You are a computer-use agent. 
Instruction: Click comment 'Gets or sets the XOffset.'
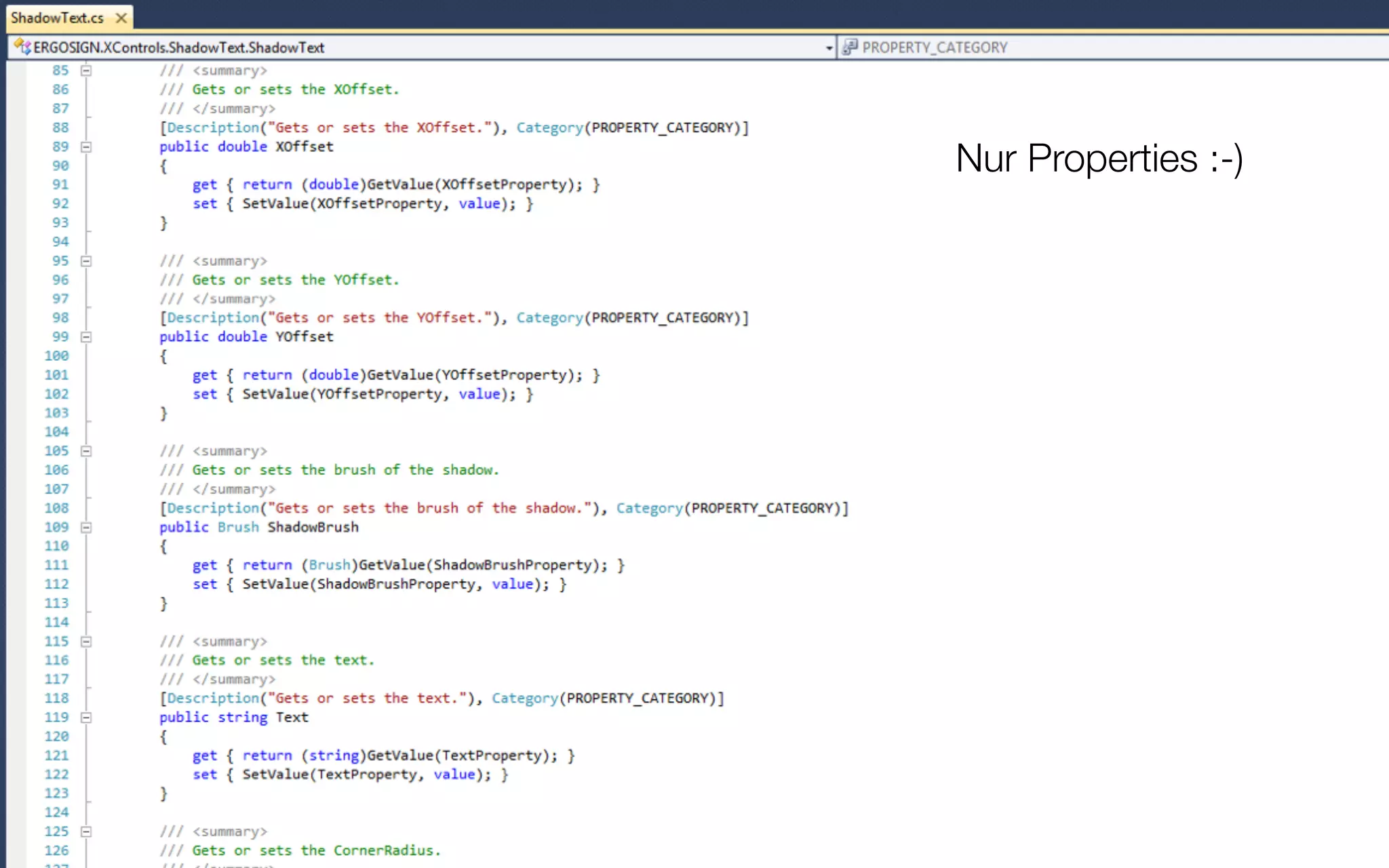pyautogui.click(x=279, y=90)
